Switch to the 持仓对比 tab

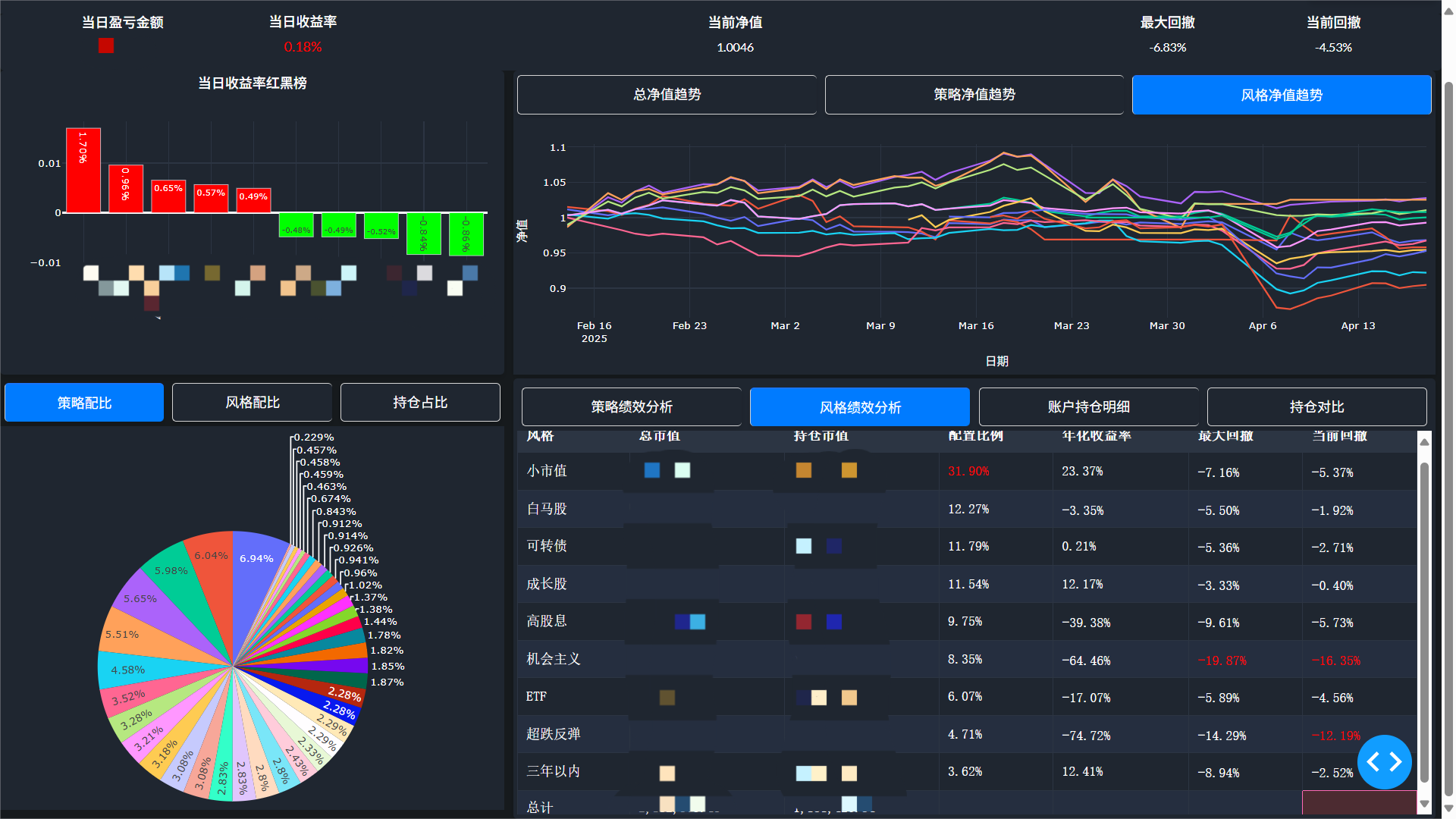tap(1316, 407)
